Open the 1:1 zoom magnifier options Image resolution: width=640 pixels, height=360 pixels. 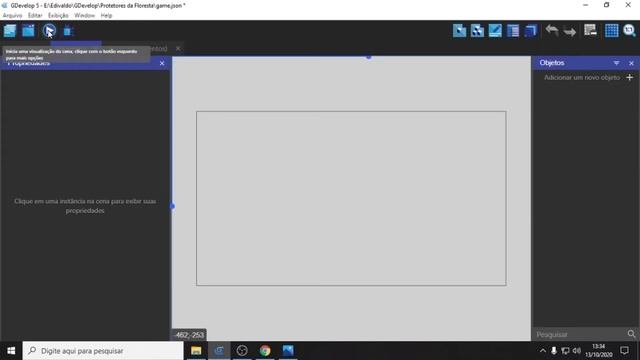(x=629, y=31)
